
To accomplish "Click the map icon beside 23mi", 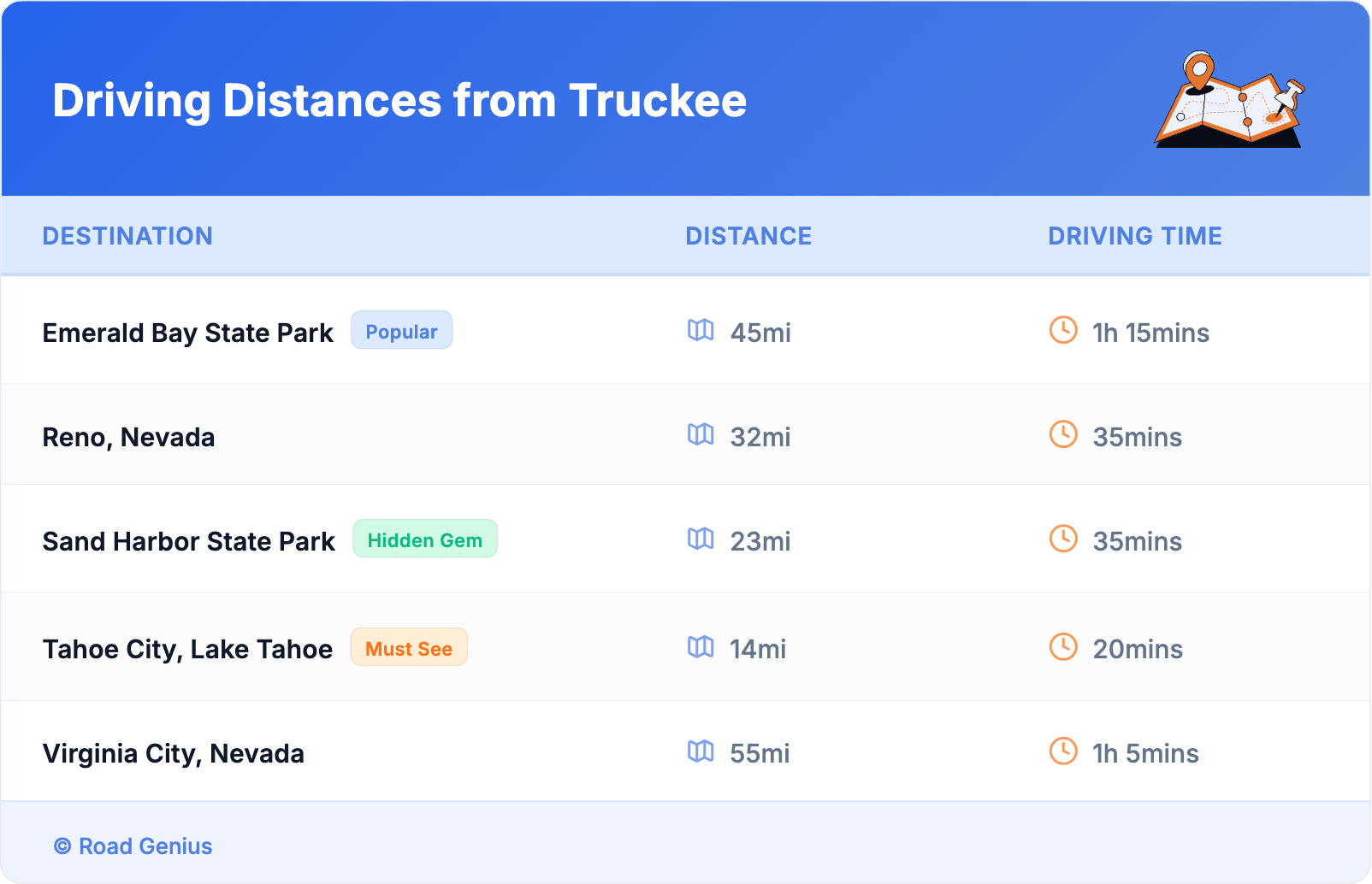I will 701,539.
